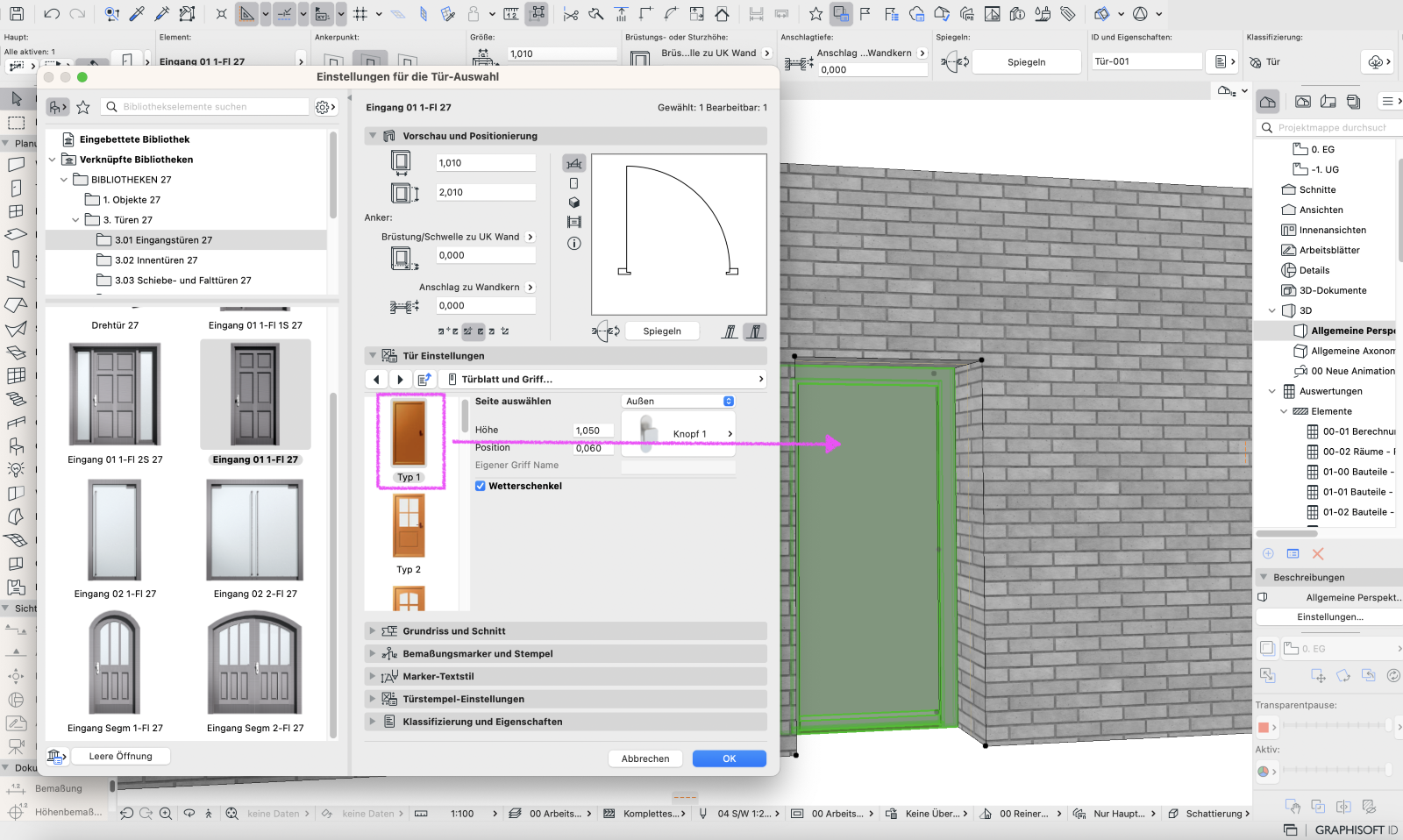Toggle the Wetterschenkel checkbox
The image size is (1403, 840).
[480, 486]
